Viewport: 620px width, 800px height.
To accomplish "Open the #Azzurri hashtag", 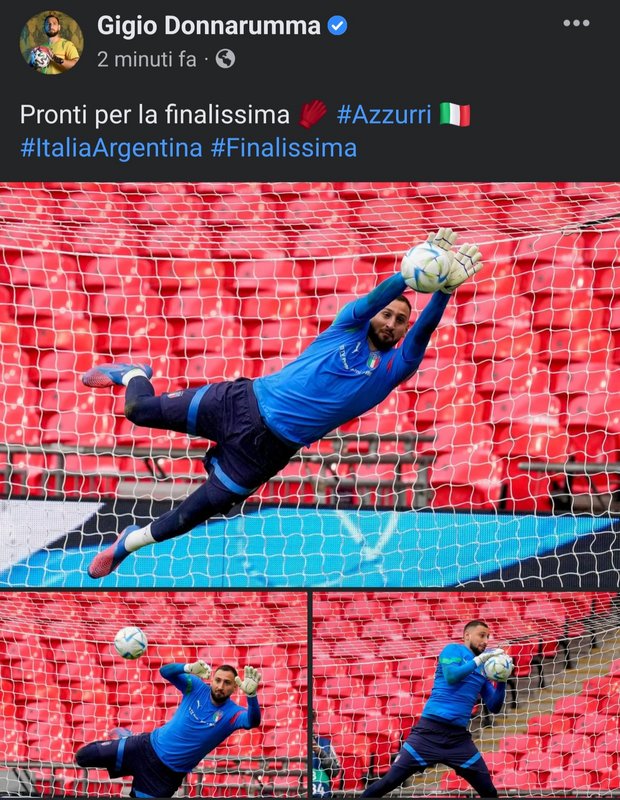I will point(384,114).
